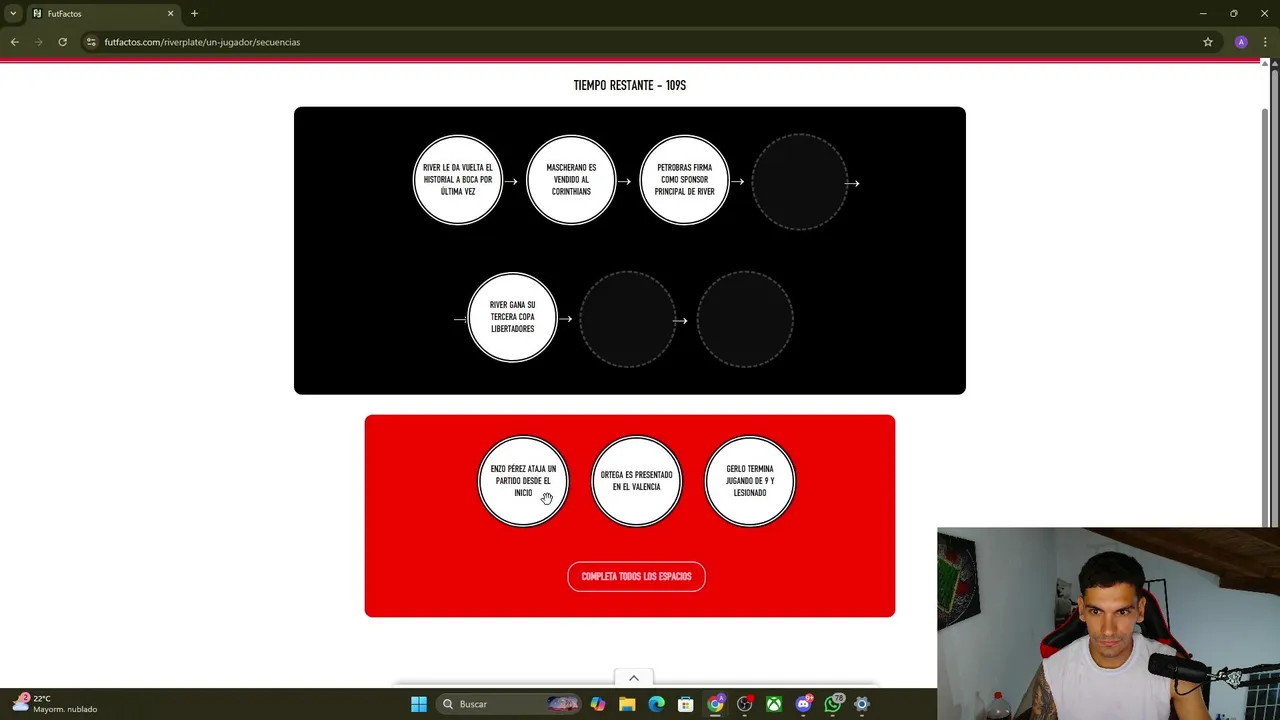Open Copilot from the taskbar
Image resolution: width=1280 pixels, height=720 pixels.
[x=598, y=704]
